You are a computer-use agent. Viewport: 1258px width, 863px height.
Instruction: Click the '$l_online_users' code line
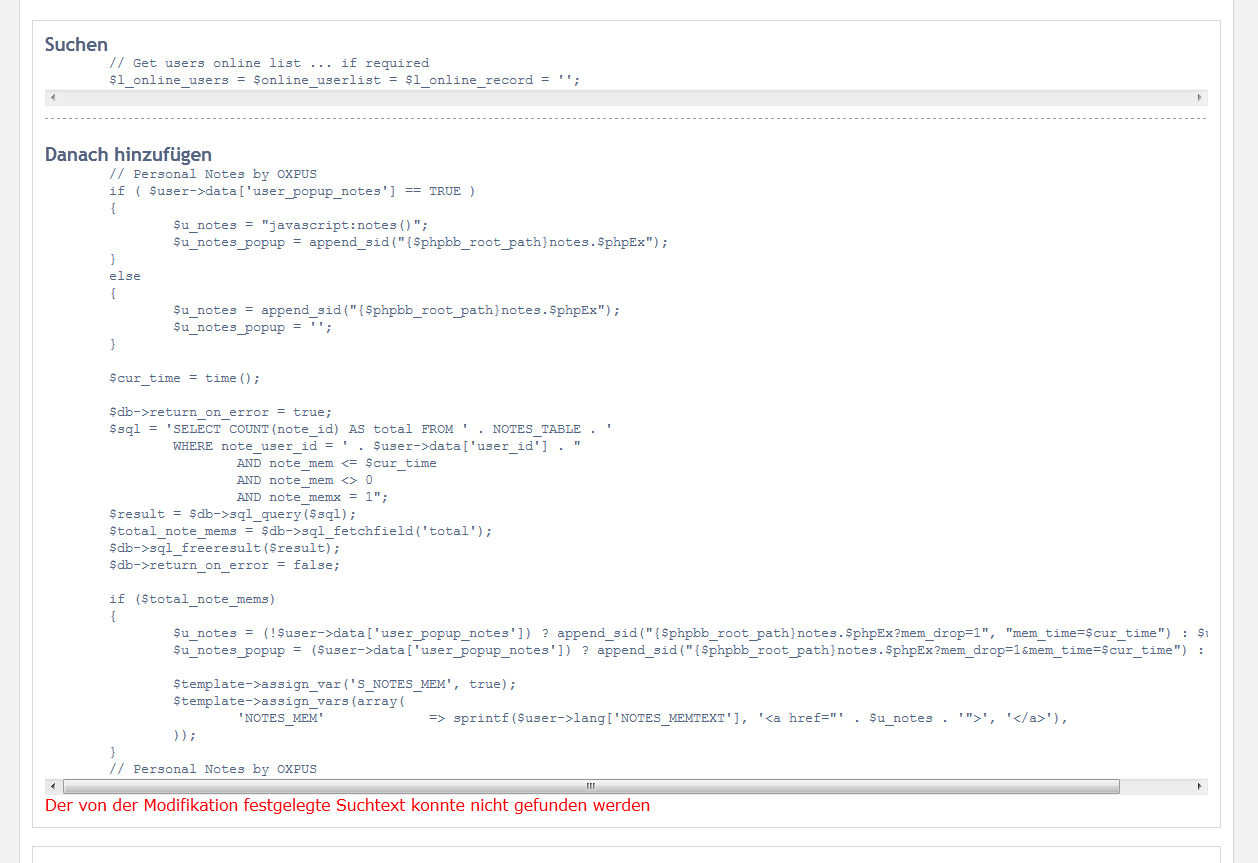[x=344, y=80]
